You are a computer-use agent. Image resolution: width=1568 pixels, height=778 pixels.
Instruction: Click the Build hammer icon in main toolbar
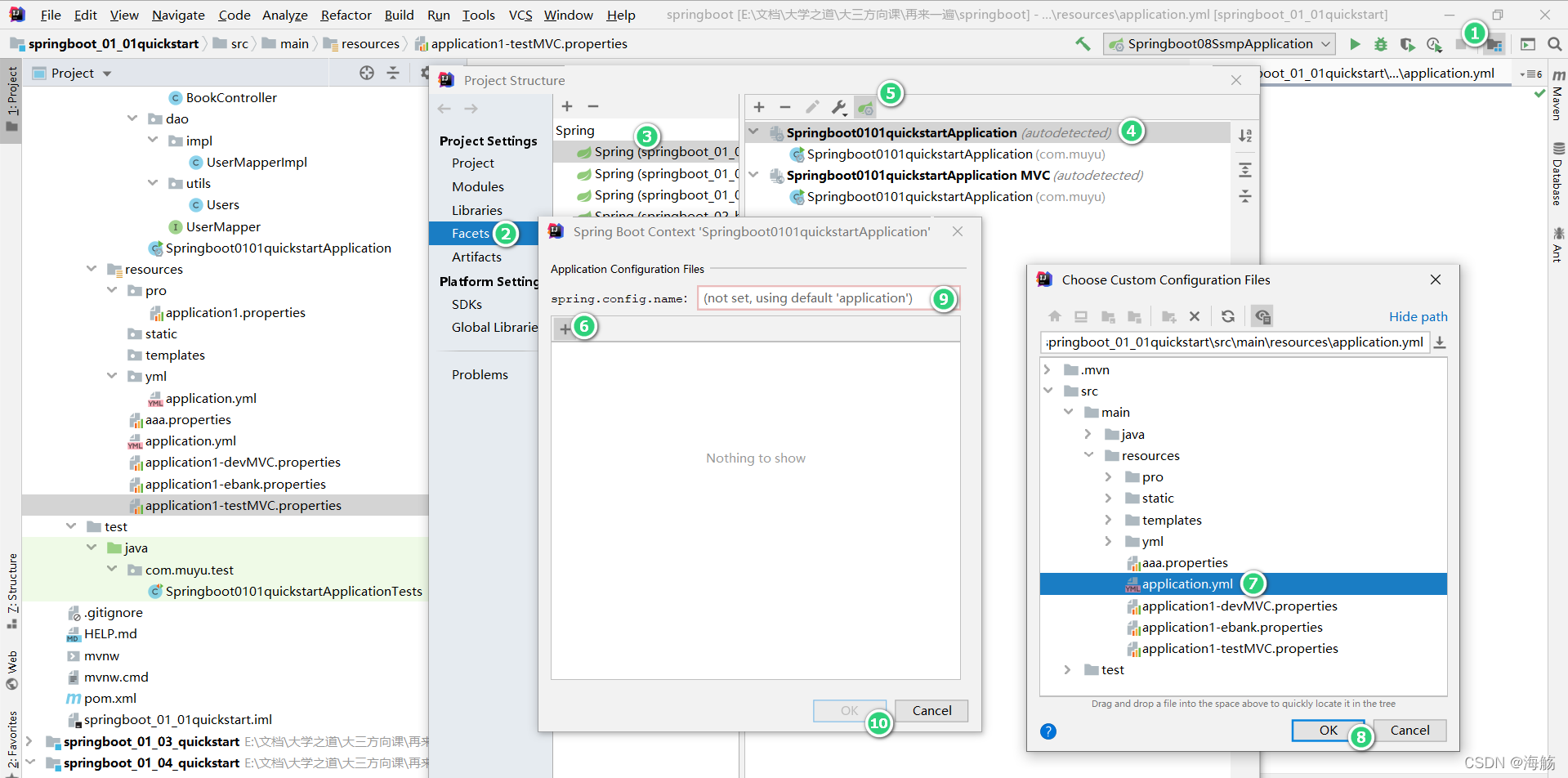(x=1083, y=44)
